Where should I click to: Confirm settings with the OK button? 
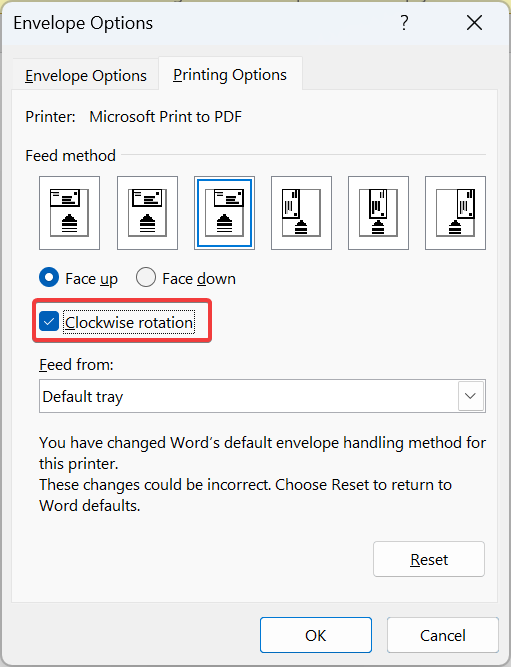coord(316,635)
